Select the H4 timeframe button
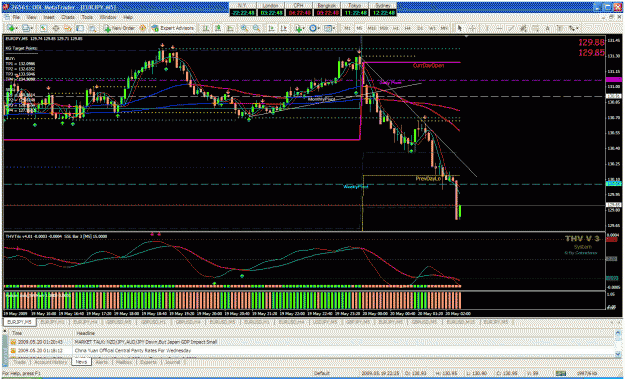 point(408,28)
